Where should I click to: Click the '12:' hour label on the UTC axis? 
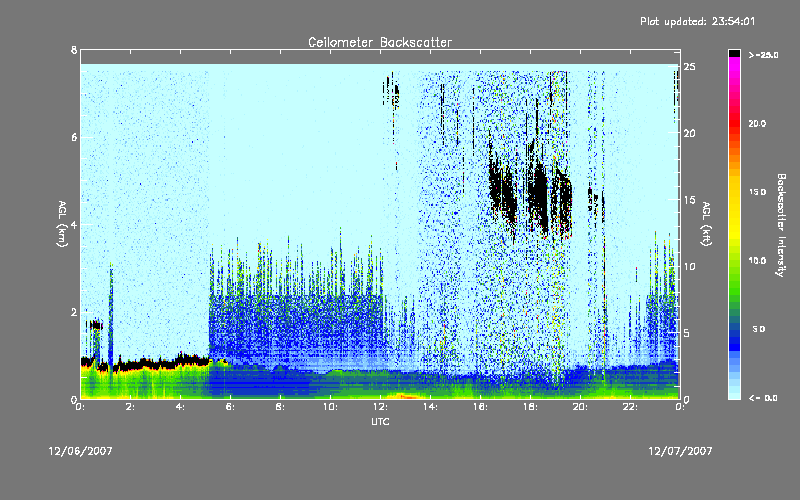[381, 407]
